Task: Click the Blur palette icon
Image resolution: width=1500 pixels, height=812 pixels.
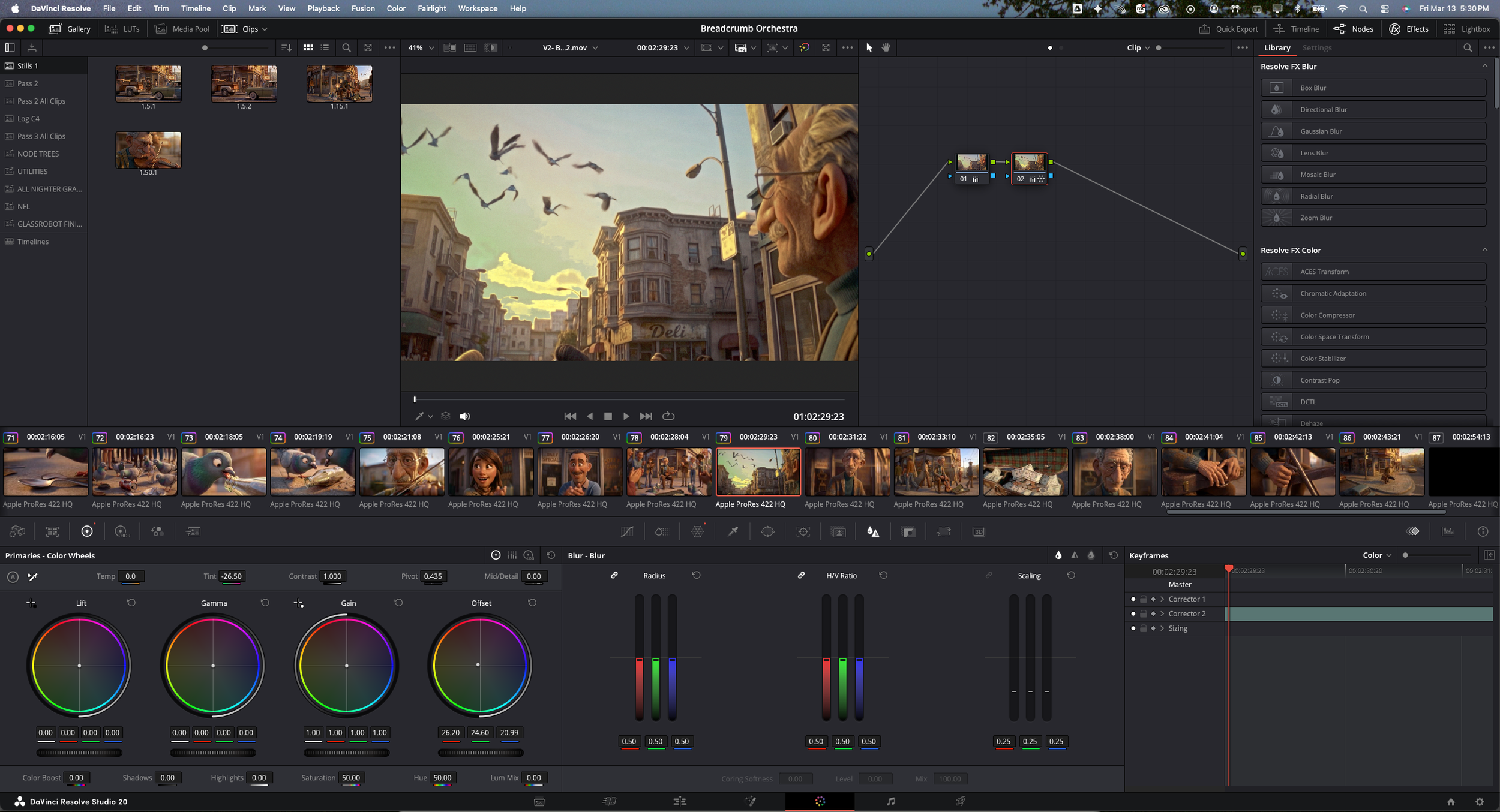Action: click(873, 531)
